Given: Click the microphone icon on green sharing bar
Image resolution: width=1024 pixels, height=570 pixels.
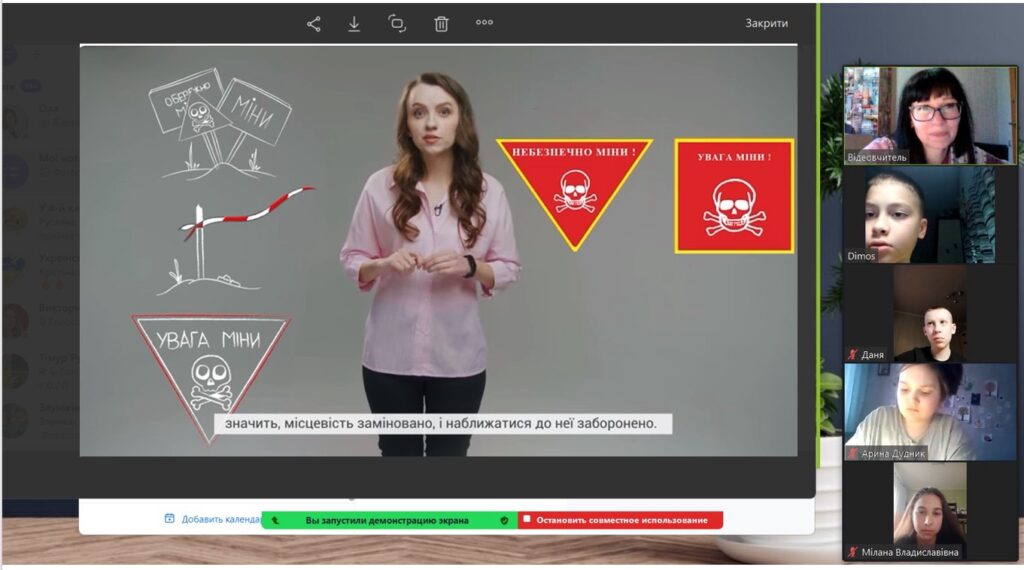Looking at the screenshot, I should (x=275, y=520).
